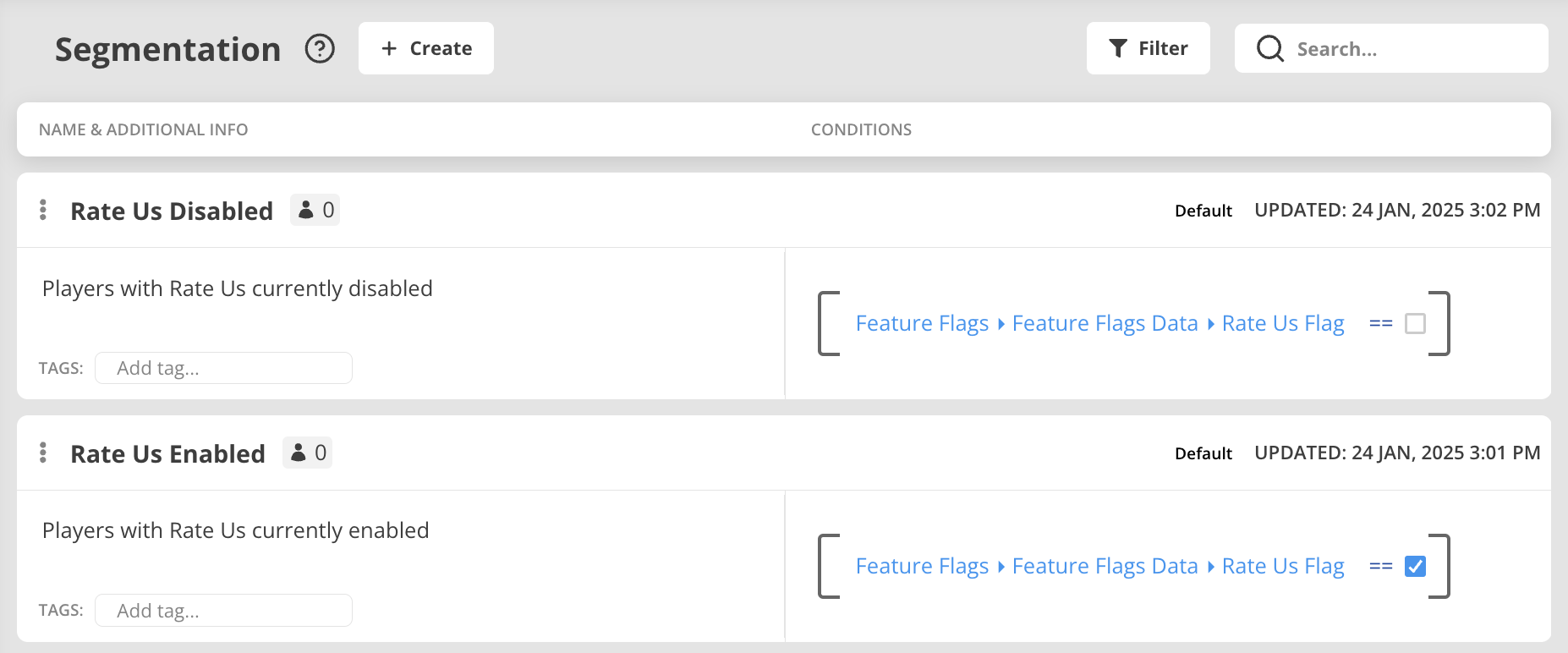The width and height of the screenshot is (1568, 653).
Task: Click the plus icon on Create
Action: 389,48
